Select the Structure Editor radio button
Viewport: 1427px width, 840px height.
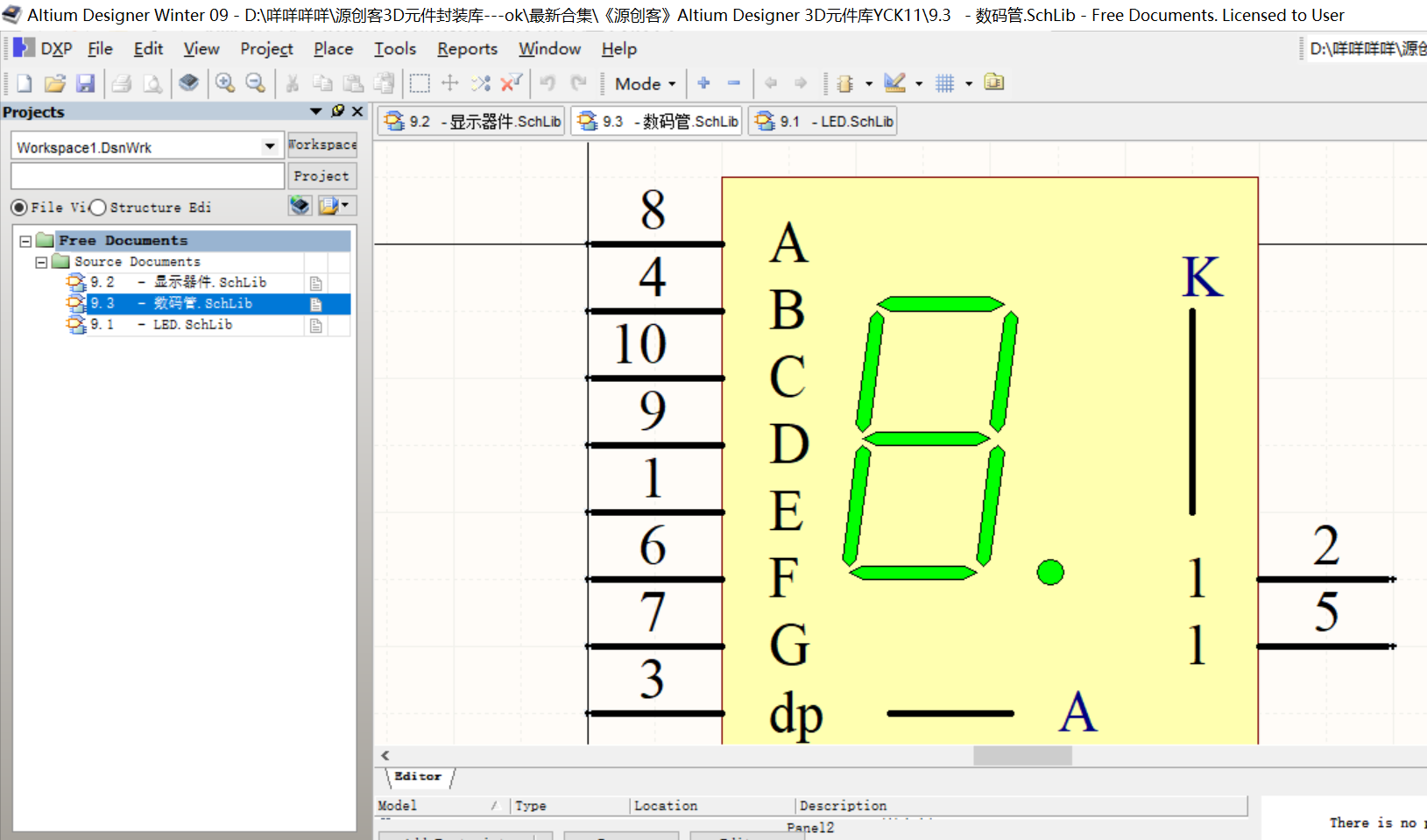[98, 208]
